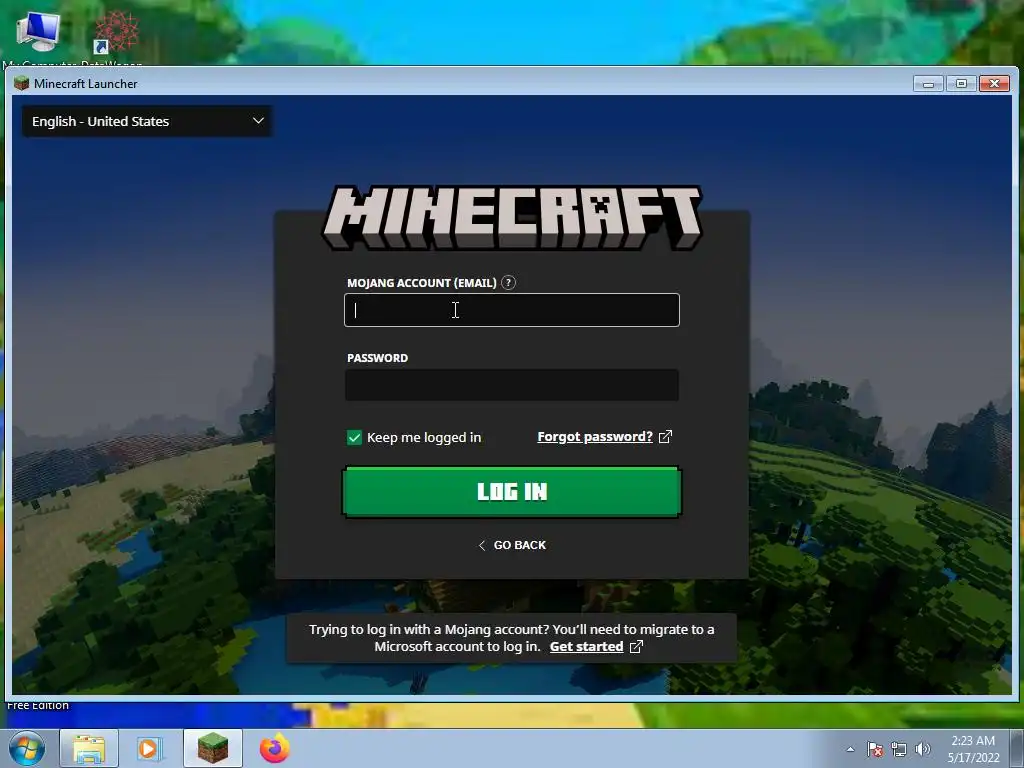Open the volume speaker tray icon
The width and height of the screenshot is (1024, 768).
(x=923, y=749)
